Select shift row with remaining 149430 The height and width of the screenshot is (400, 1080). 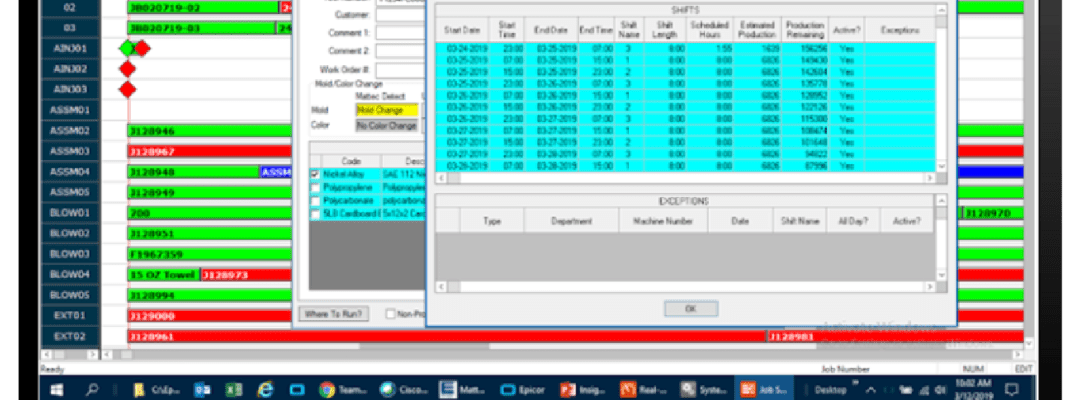[685, 60]
